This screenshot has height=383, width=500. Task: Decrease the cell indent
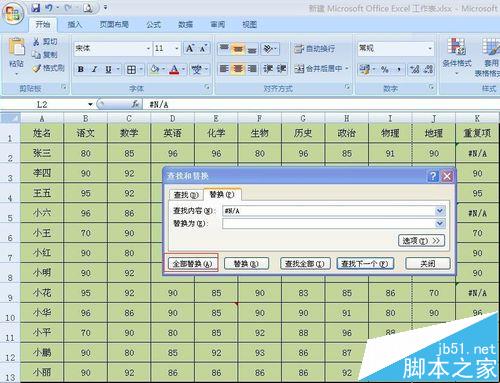pyautogui.click(x=268, y=69)
